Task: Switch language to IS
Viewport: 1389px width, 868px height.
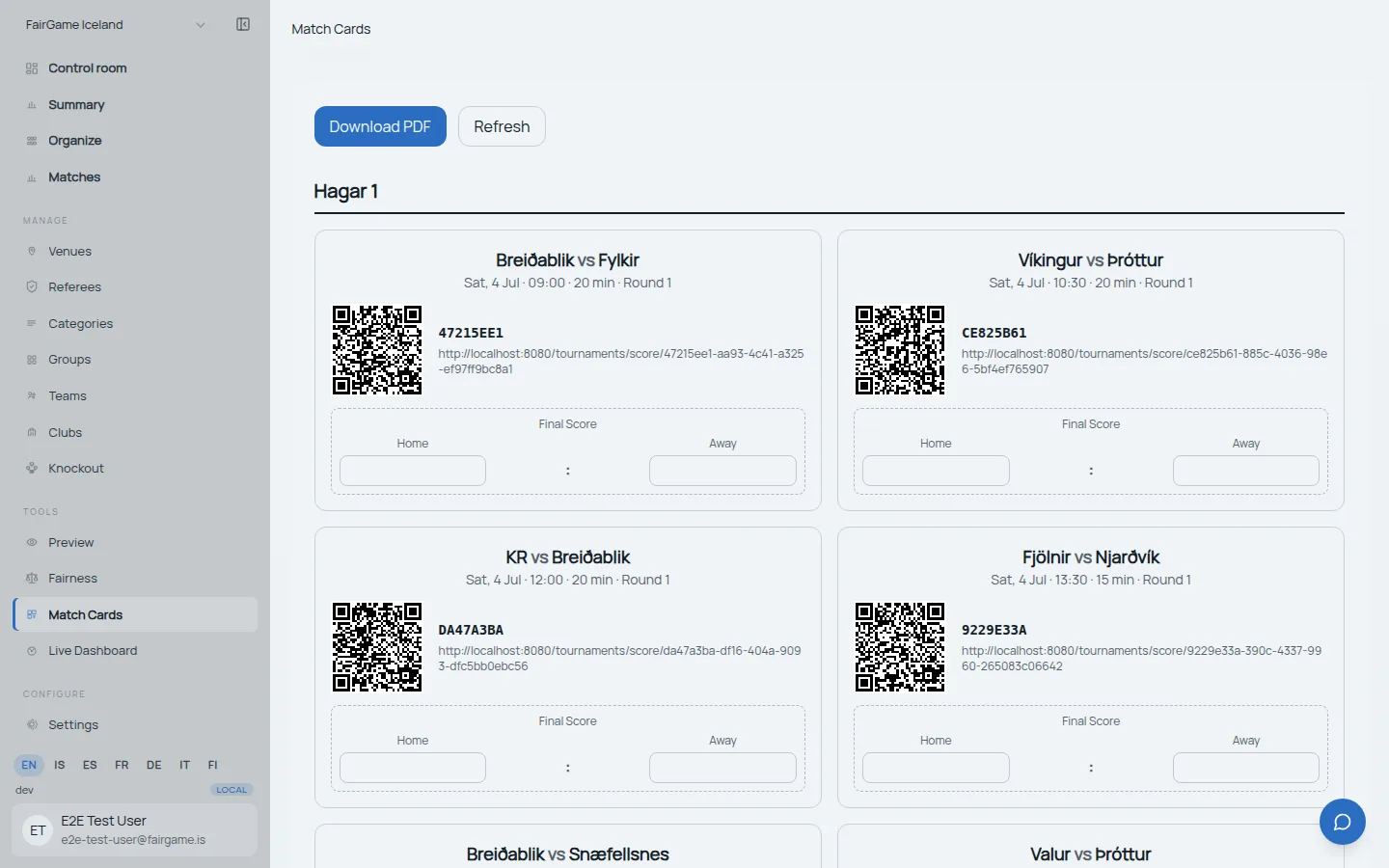Action: (60, 765)
